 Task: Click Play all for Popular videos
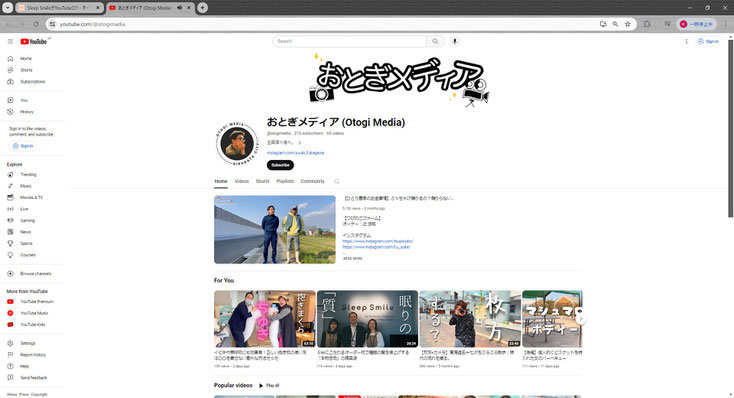click(x=269, y=386)
